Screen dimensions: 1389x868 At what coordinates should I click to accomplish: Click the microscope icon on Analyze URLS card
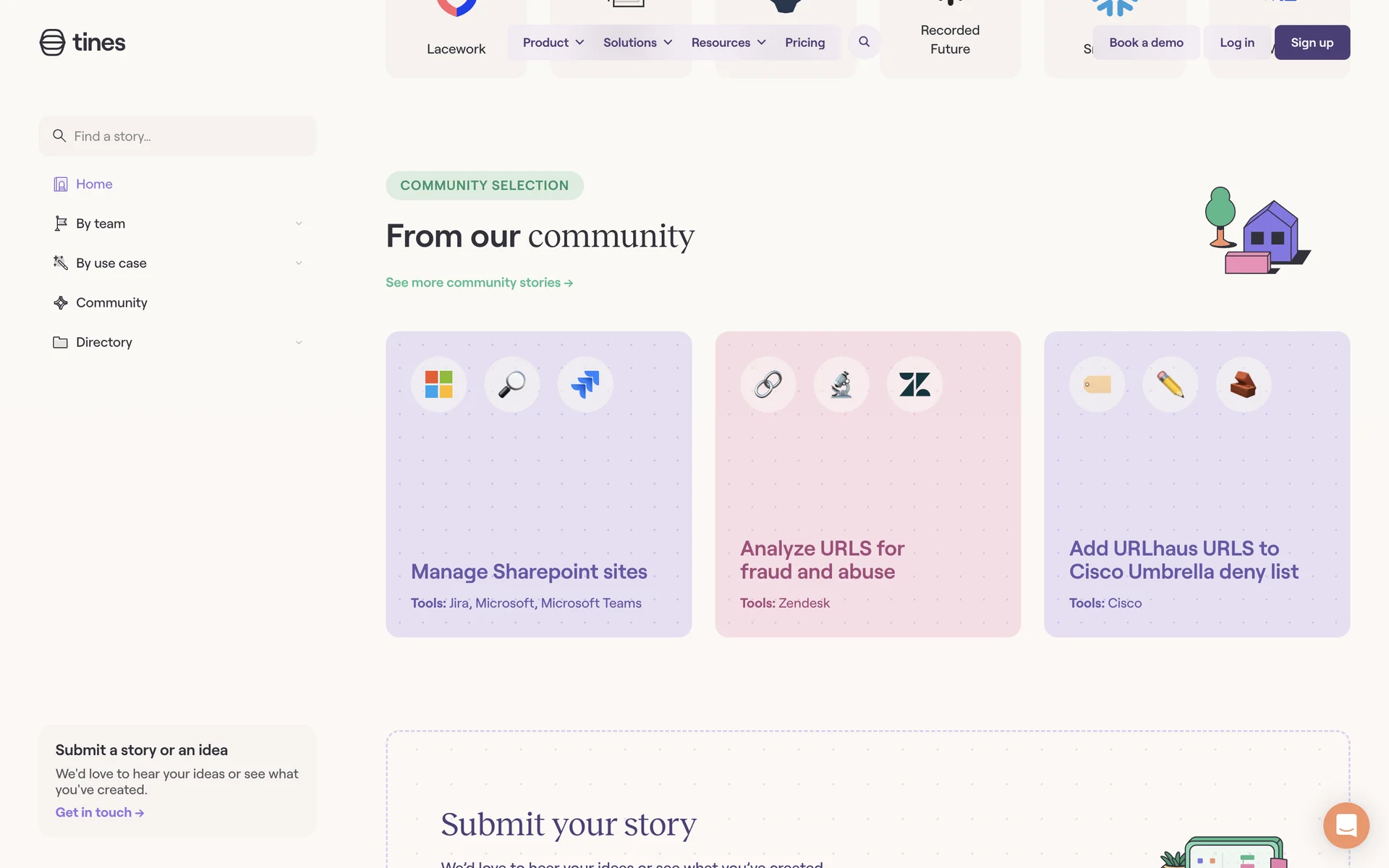click(x=841, y=385)
